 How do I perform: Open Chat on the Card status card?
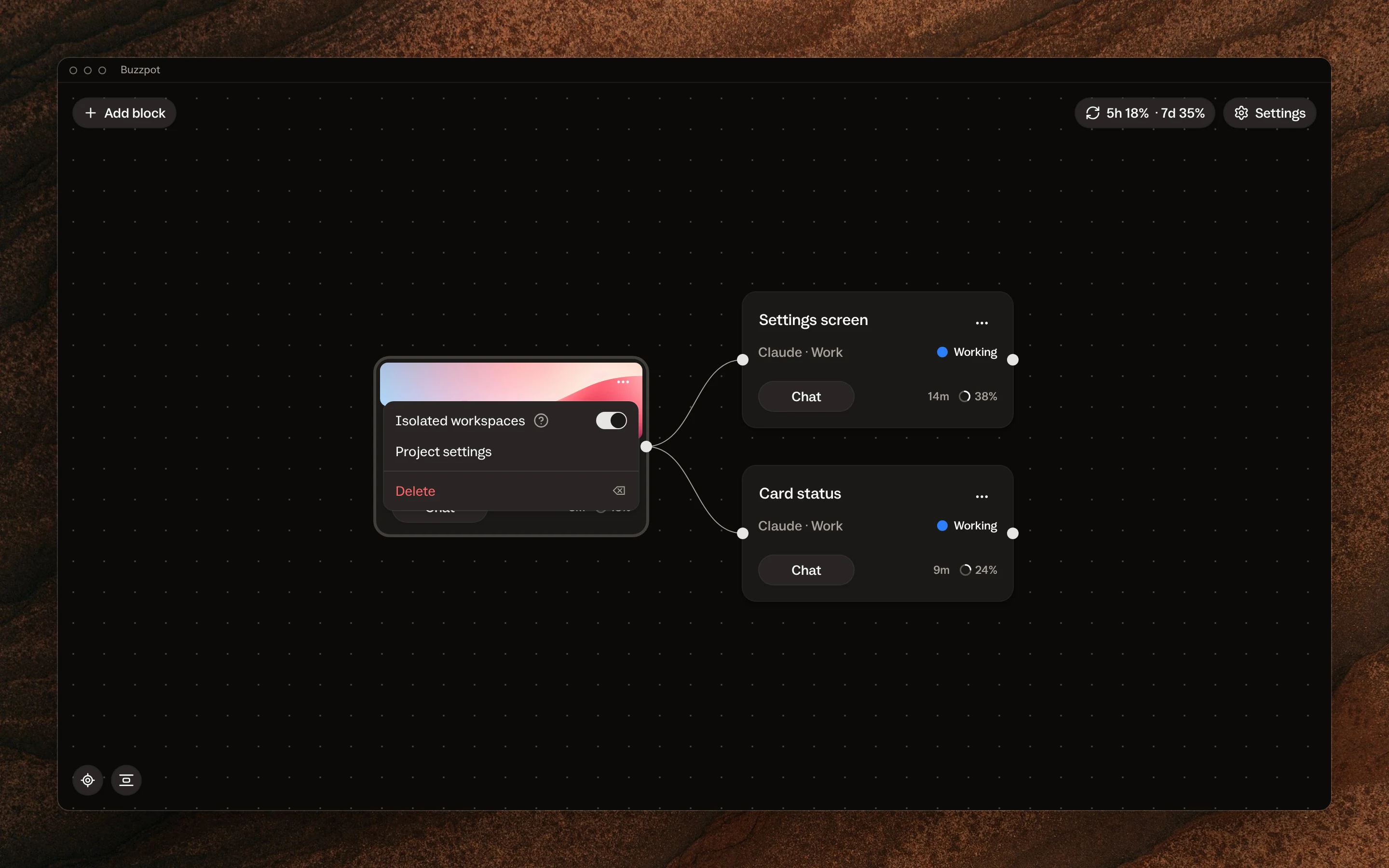pyautogui.click(x=806, y=570)
